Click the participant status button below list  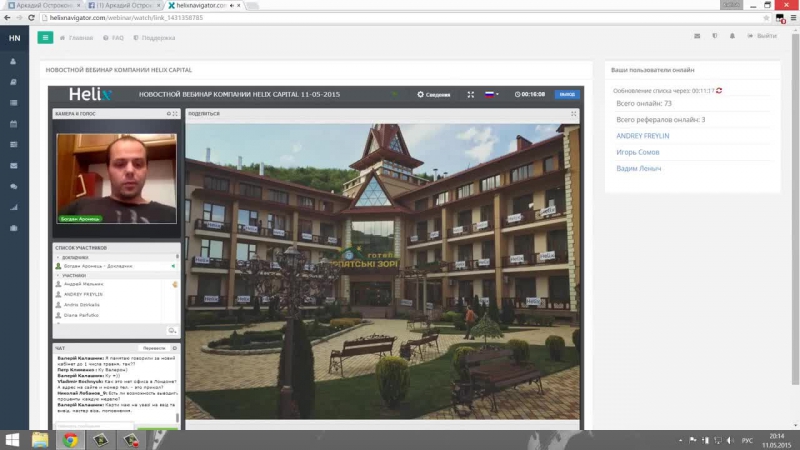click(x=172, y=331)
